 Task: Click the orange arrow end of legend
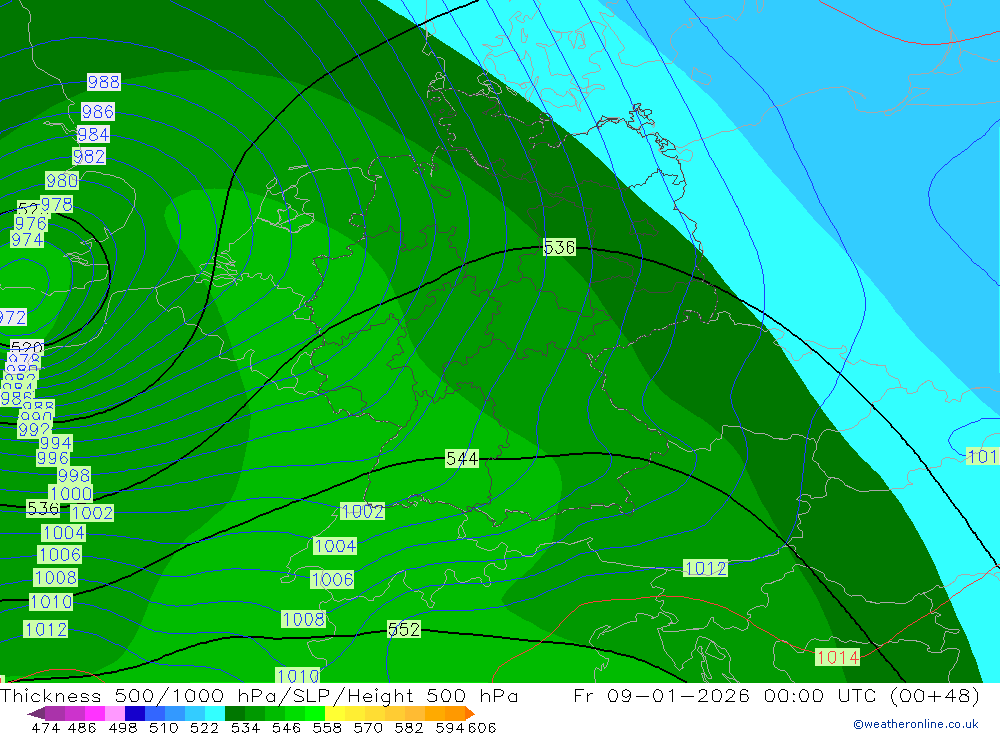470,713
